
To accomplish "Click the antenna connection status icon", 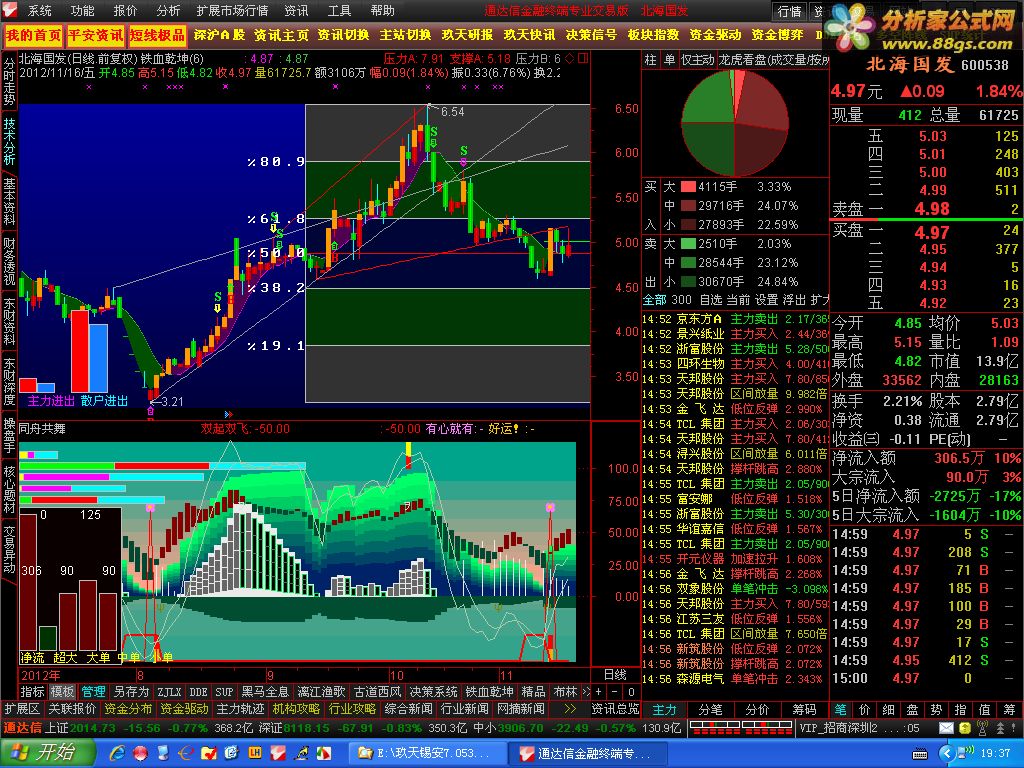I will [982, 728].
